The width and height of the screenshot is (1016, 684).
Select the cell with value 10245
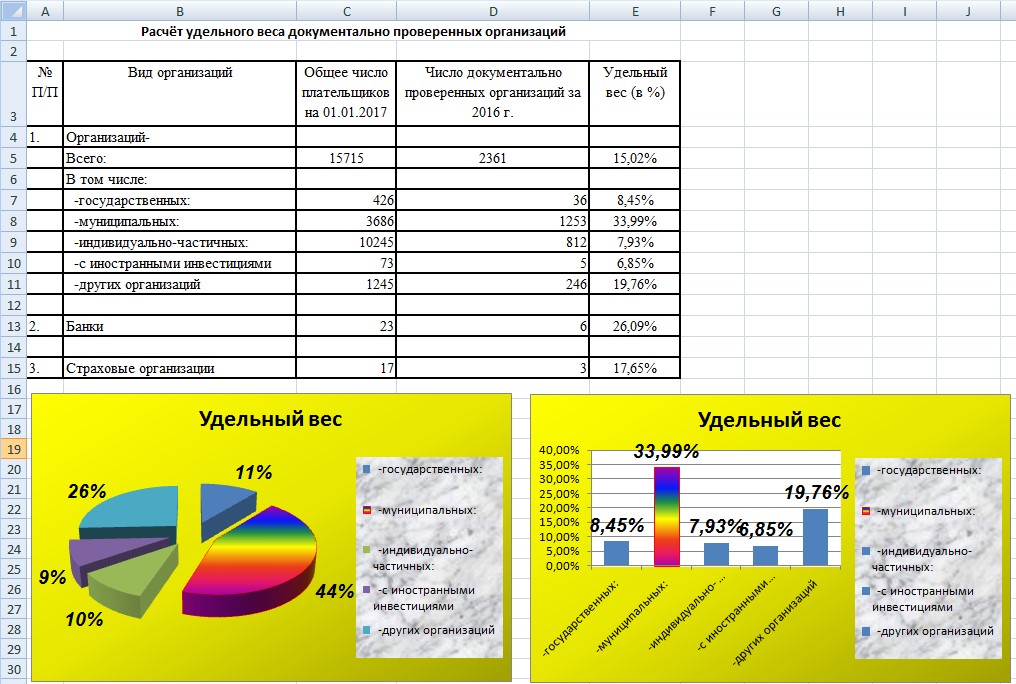tap(346, 242)
